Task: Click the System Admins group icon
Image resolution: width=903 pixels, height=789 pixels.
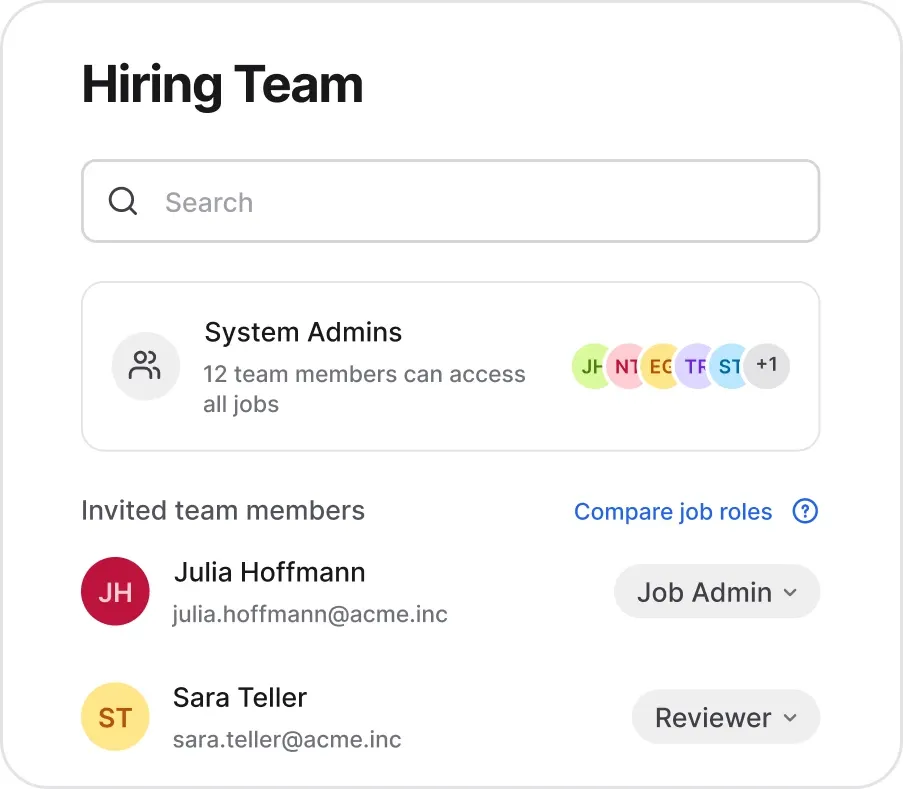Action: pyautogui.click(x=146, y=366)
